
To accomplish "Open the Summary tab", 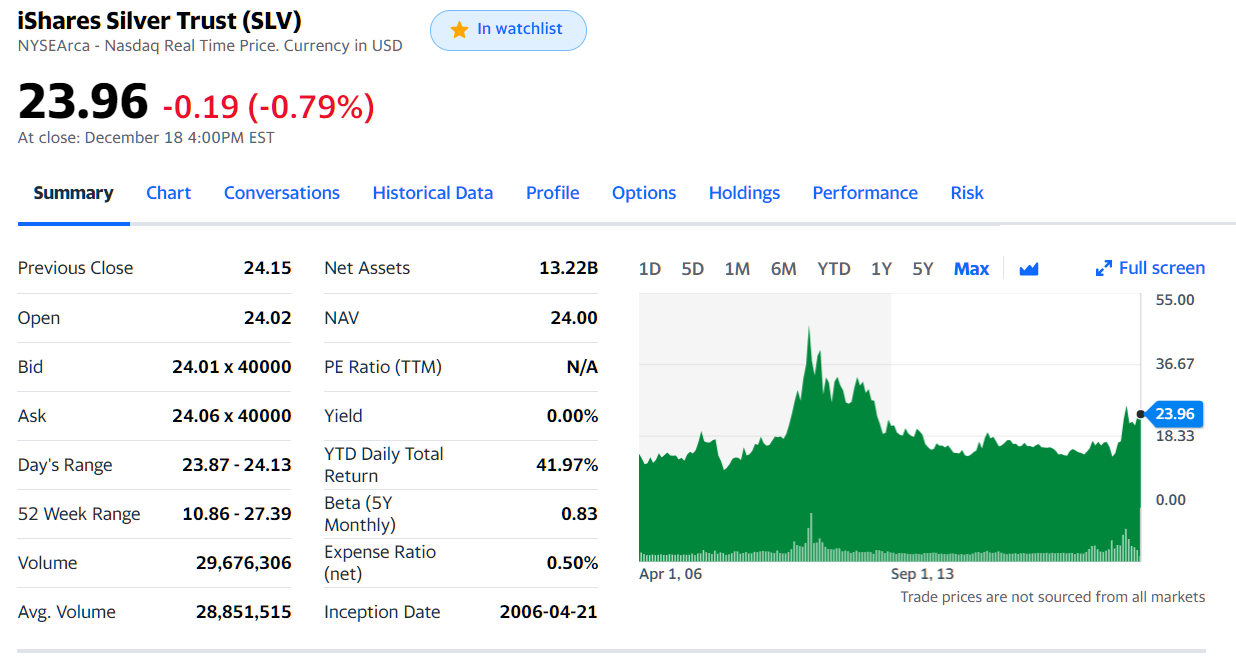I will tap(74, 193).
